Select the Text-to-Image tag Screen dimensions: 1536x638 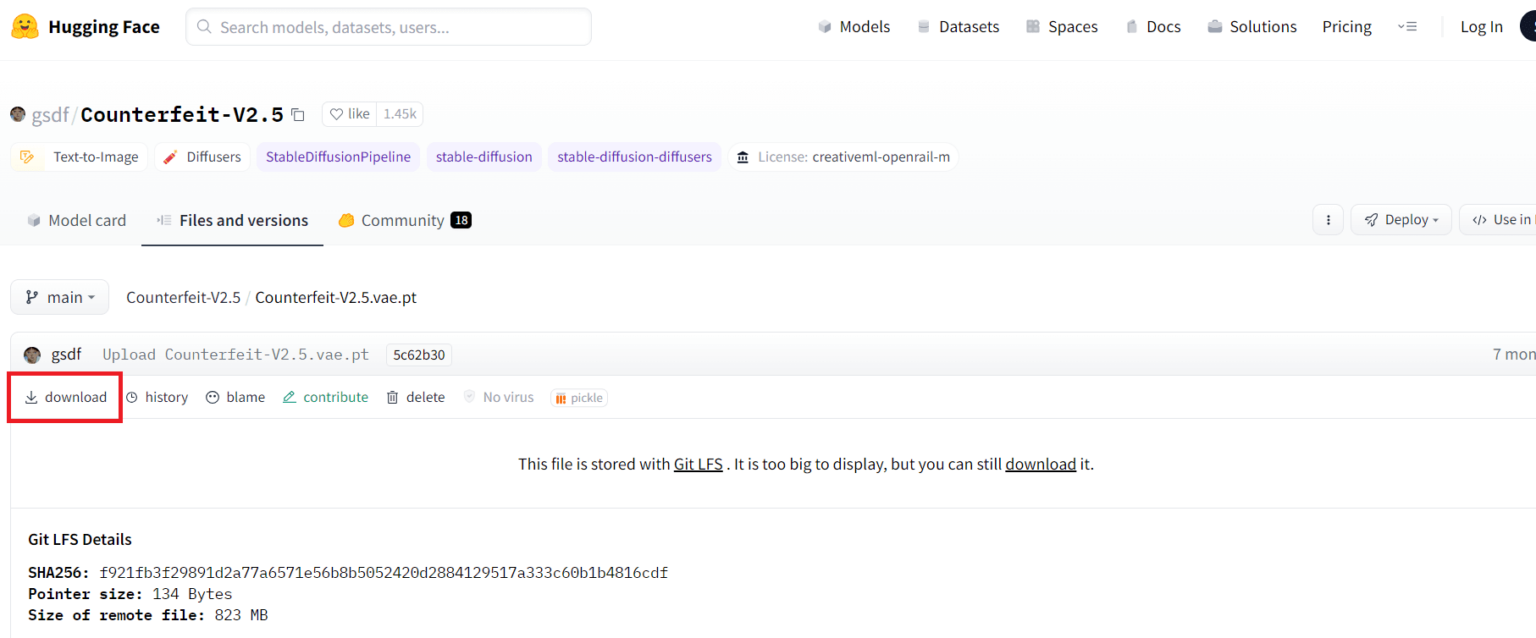(x=81, y=157)
